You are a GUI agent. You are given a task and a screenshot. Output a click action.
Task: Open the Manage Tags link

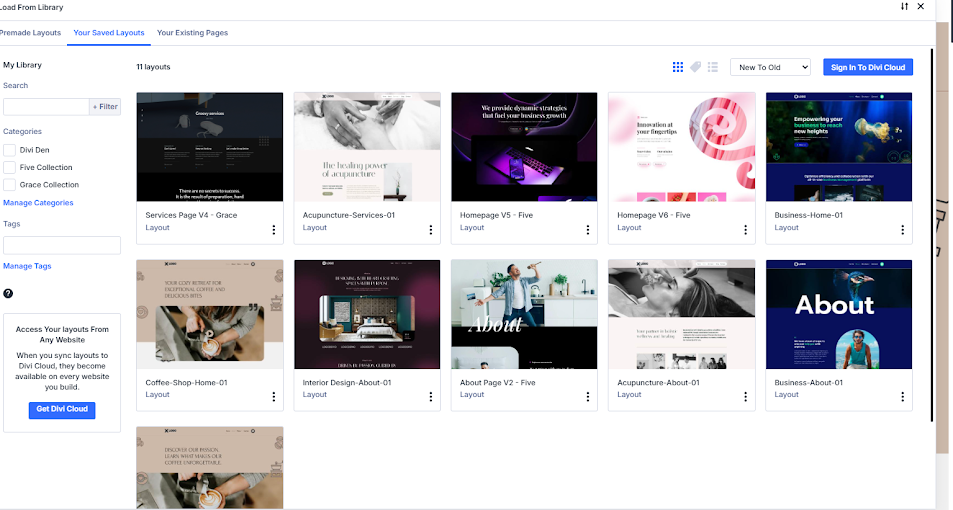27,266
